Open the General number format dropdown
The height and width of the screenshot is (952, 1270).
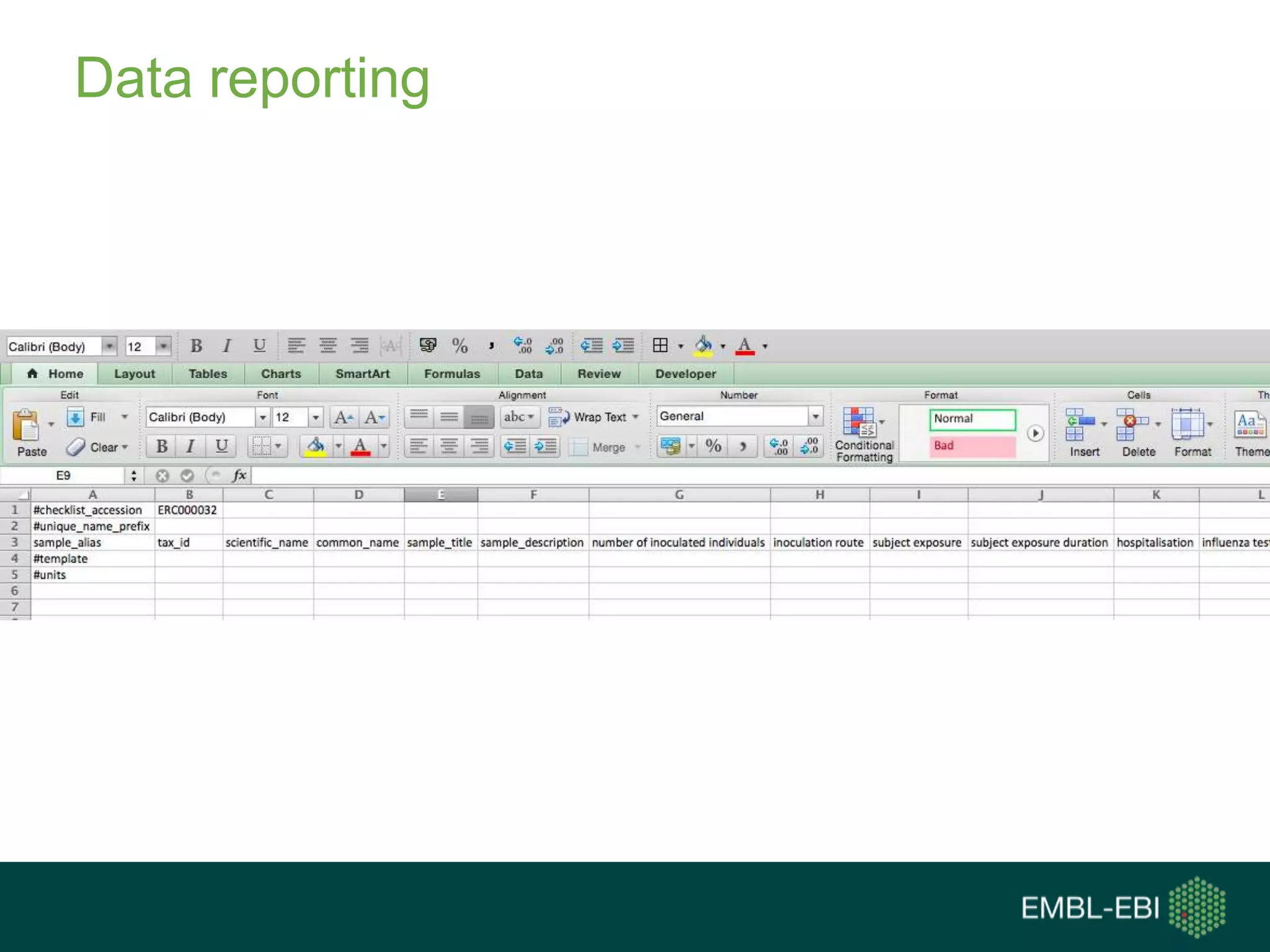(815, 416)
